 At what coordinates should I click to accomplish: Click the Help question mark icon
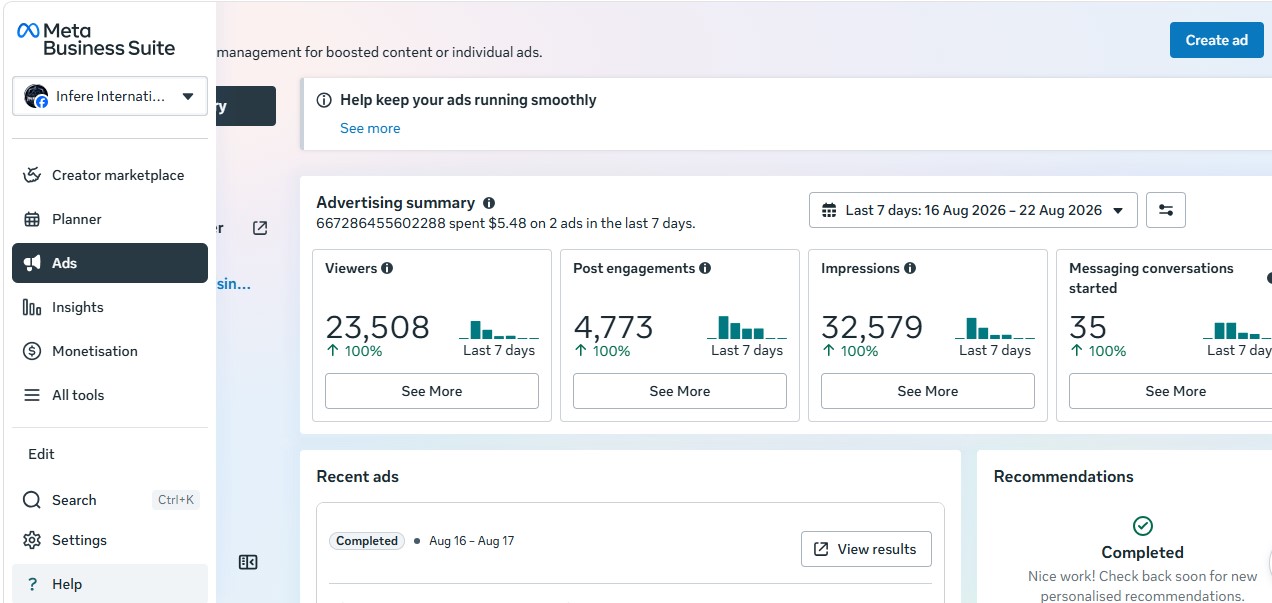[x=32, y=584]
